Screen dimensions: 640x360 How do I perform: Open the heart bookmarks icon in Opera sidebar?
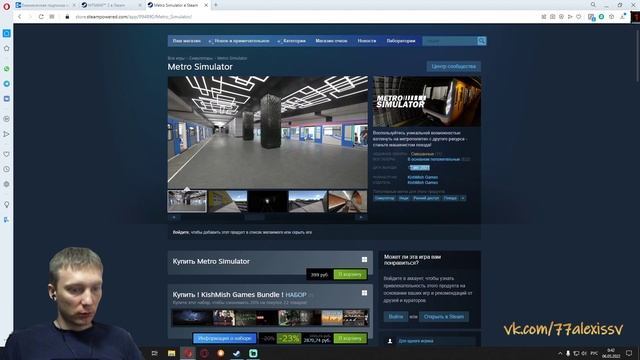tap(6, 154)
